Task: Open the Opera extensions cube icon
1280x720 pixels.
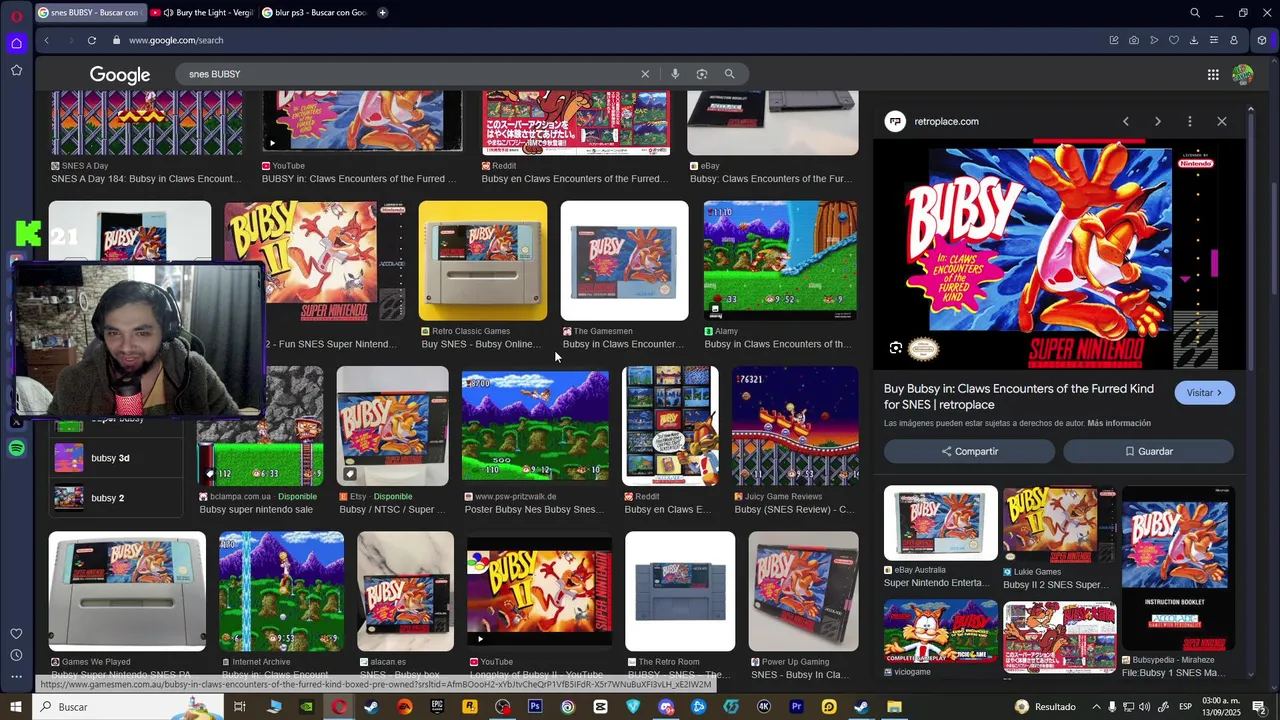Action: (x=1262, y=40)
